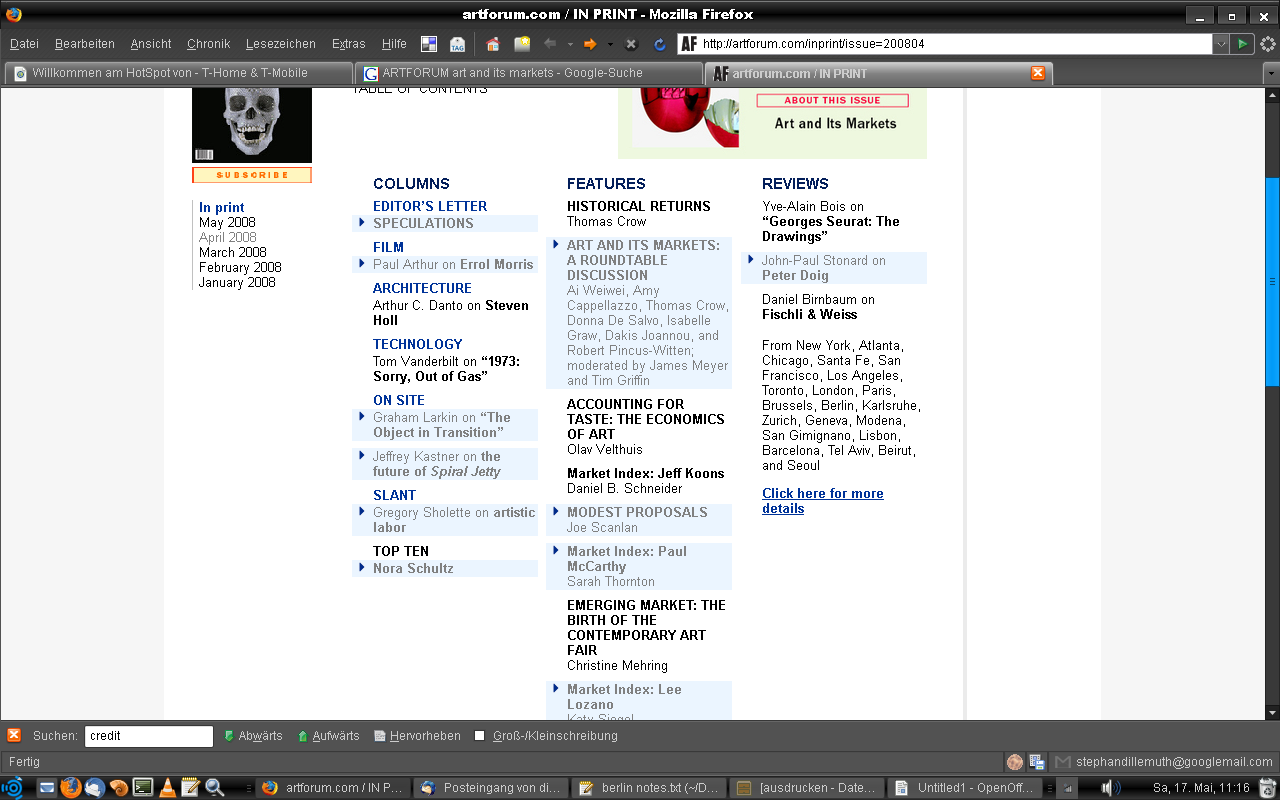Open the Nora Schultz Top Ten link

[413, 568]
